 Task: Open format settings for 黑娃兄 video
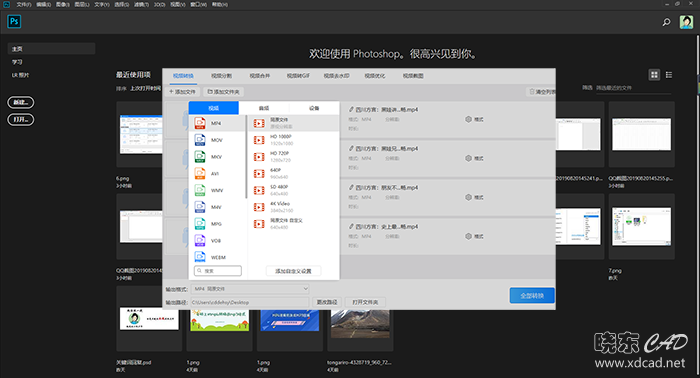(x=474, y=158)
